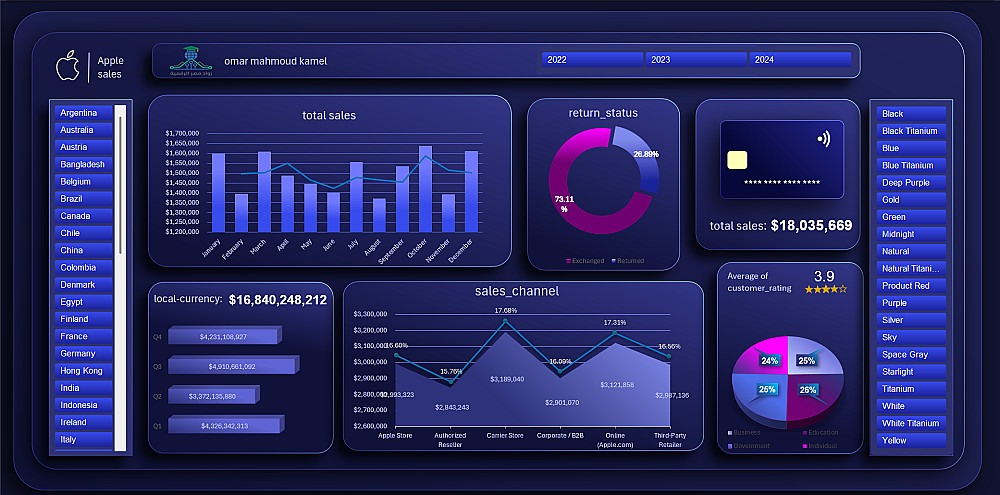
Task: Click the Apple logo icon
Action: point(68,67)
